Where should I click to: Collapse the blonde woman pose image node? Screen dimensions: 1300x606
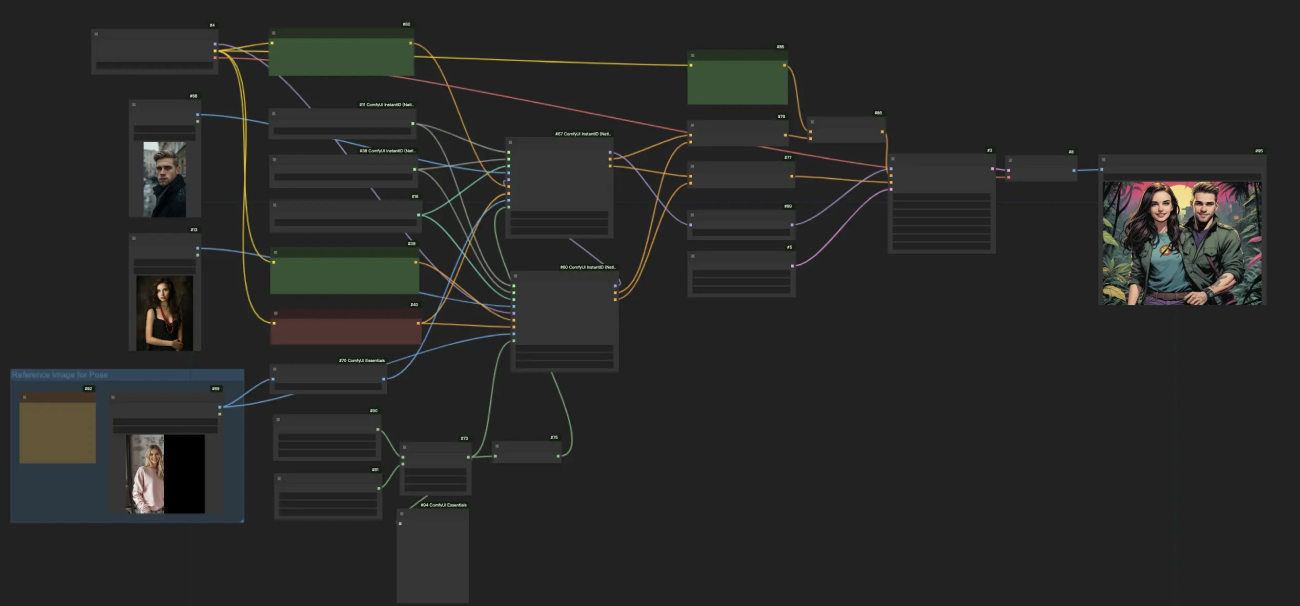(x=114, y=397)
